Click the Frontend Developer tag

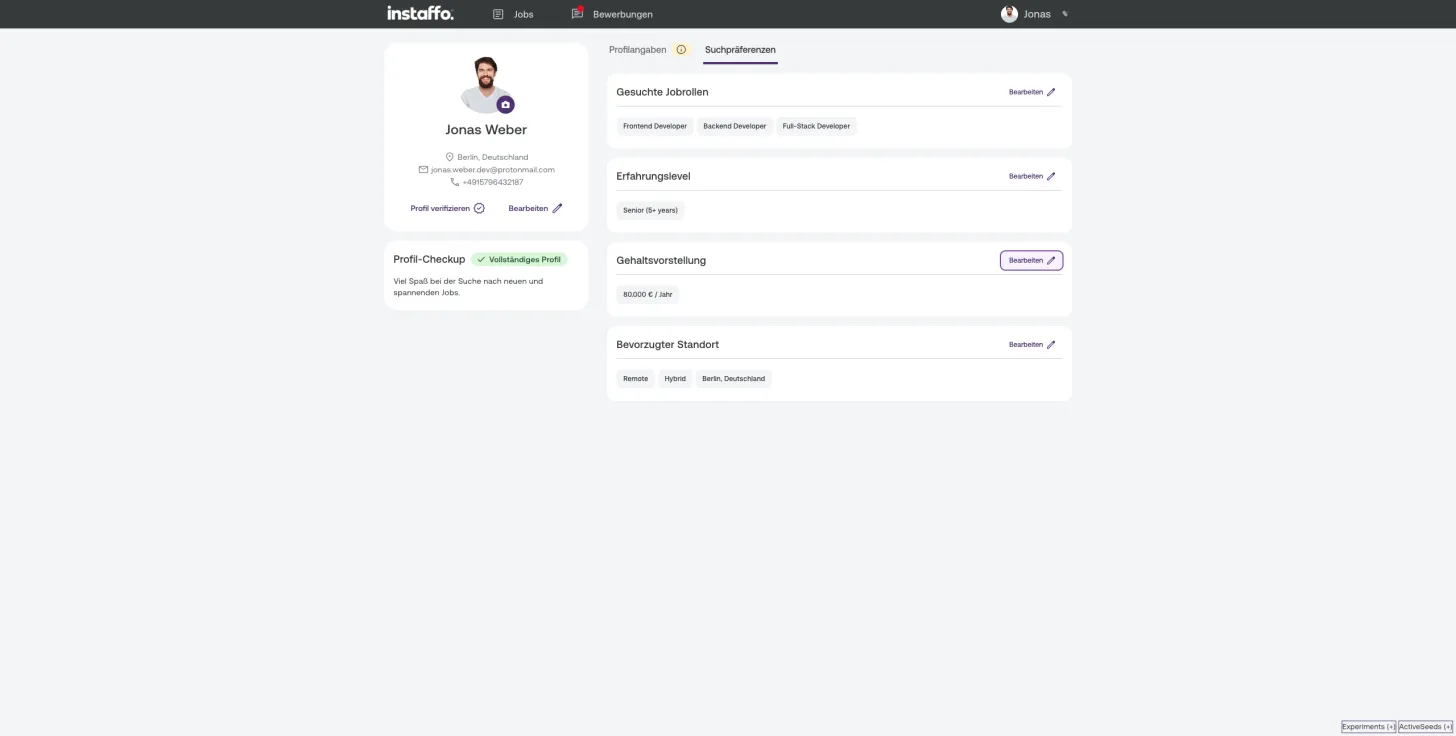click(655, 126)
